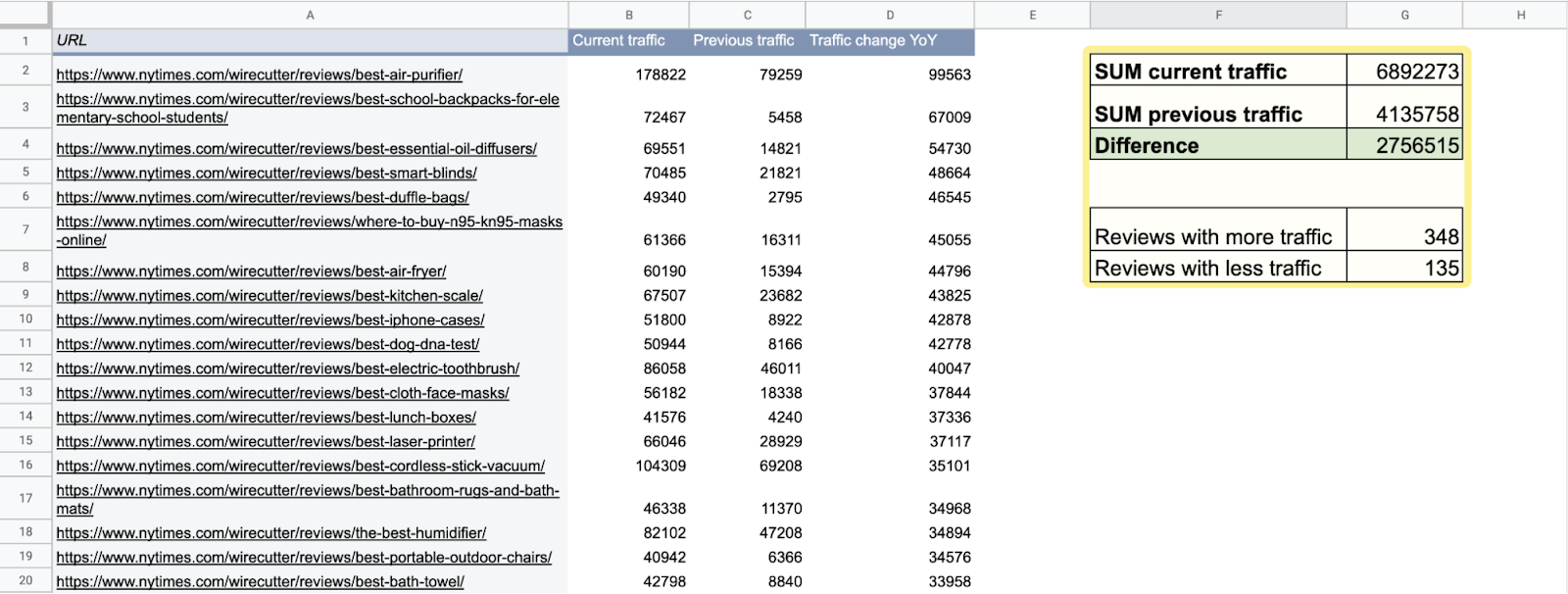Open the best-kitchen-scale review link
1568x594 pixels.
click(269, 296)
